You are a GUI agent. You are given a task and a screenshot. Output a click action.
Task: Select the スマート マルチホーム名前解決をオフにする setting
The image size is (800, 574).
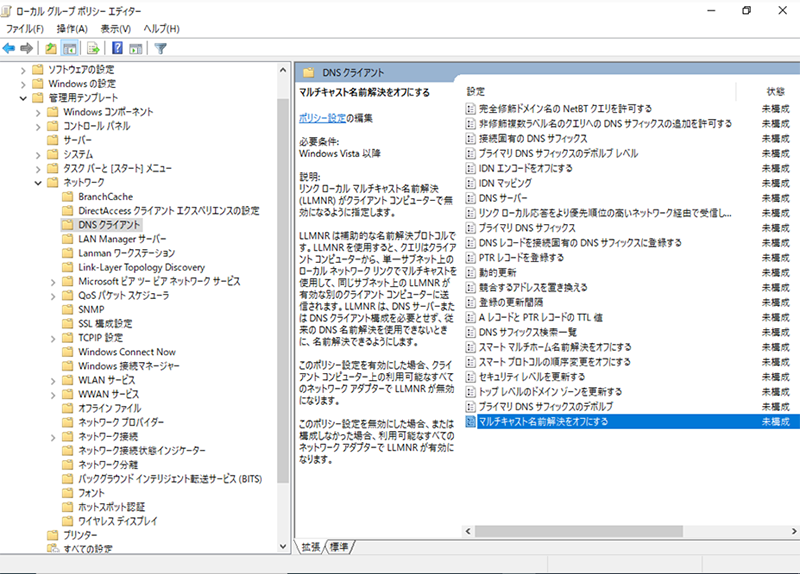555,347
